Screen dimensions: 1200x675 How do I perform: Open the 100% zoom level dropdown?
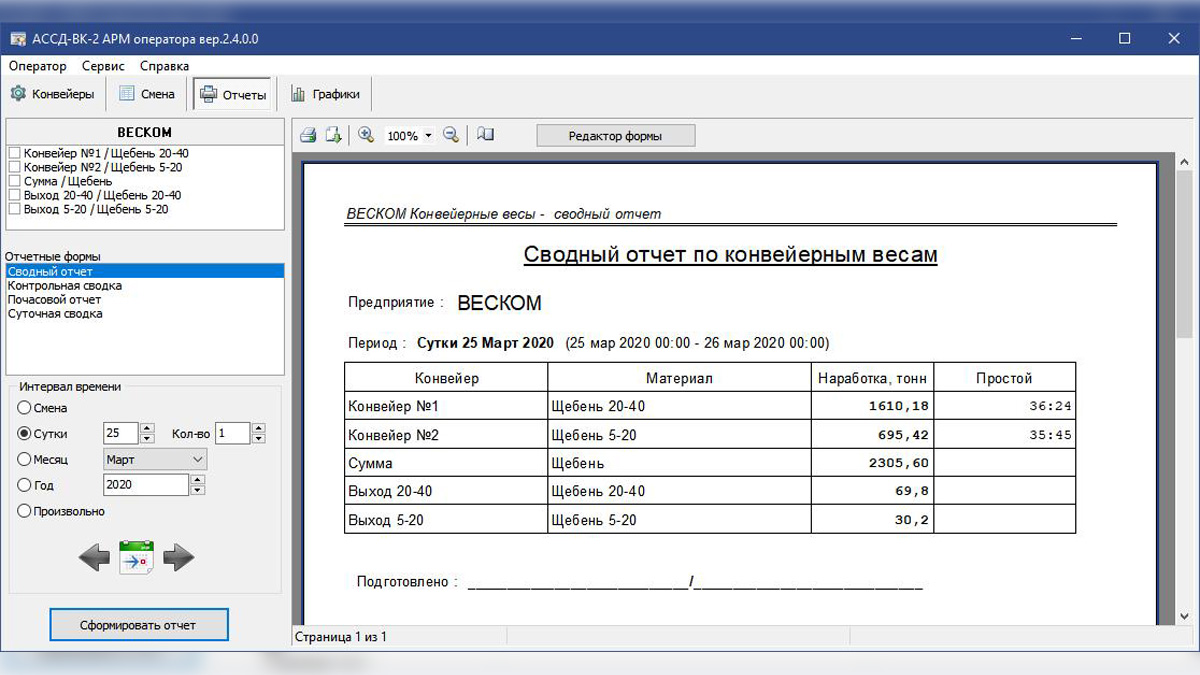[x=429, y=135]
